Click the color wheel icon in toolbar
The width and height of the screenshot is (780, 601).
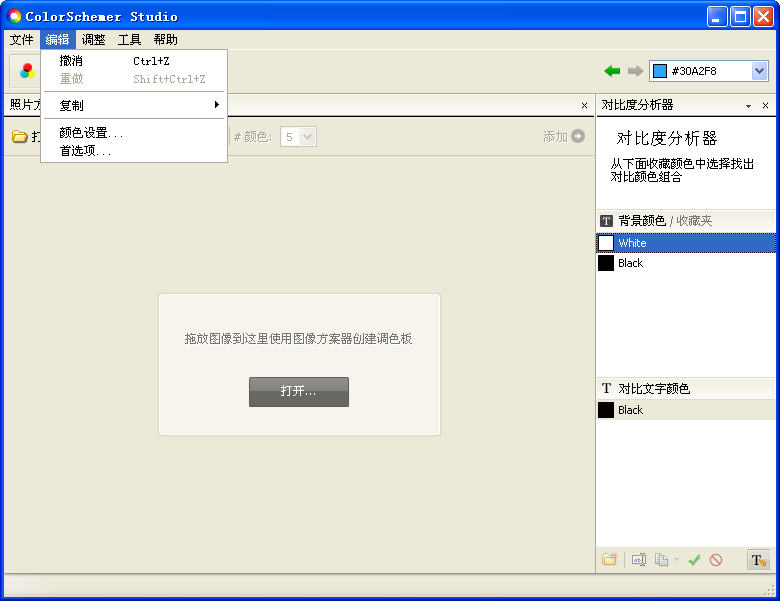point(27,71)
